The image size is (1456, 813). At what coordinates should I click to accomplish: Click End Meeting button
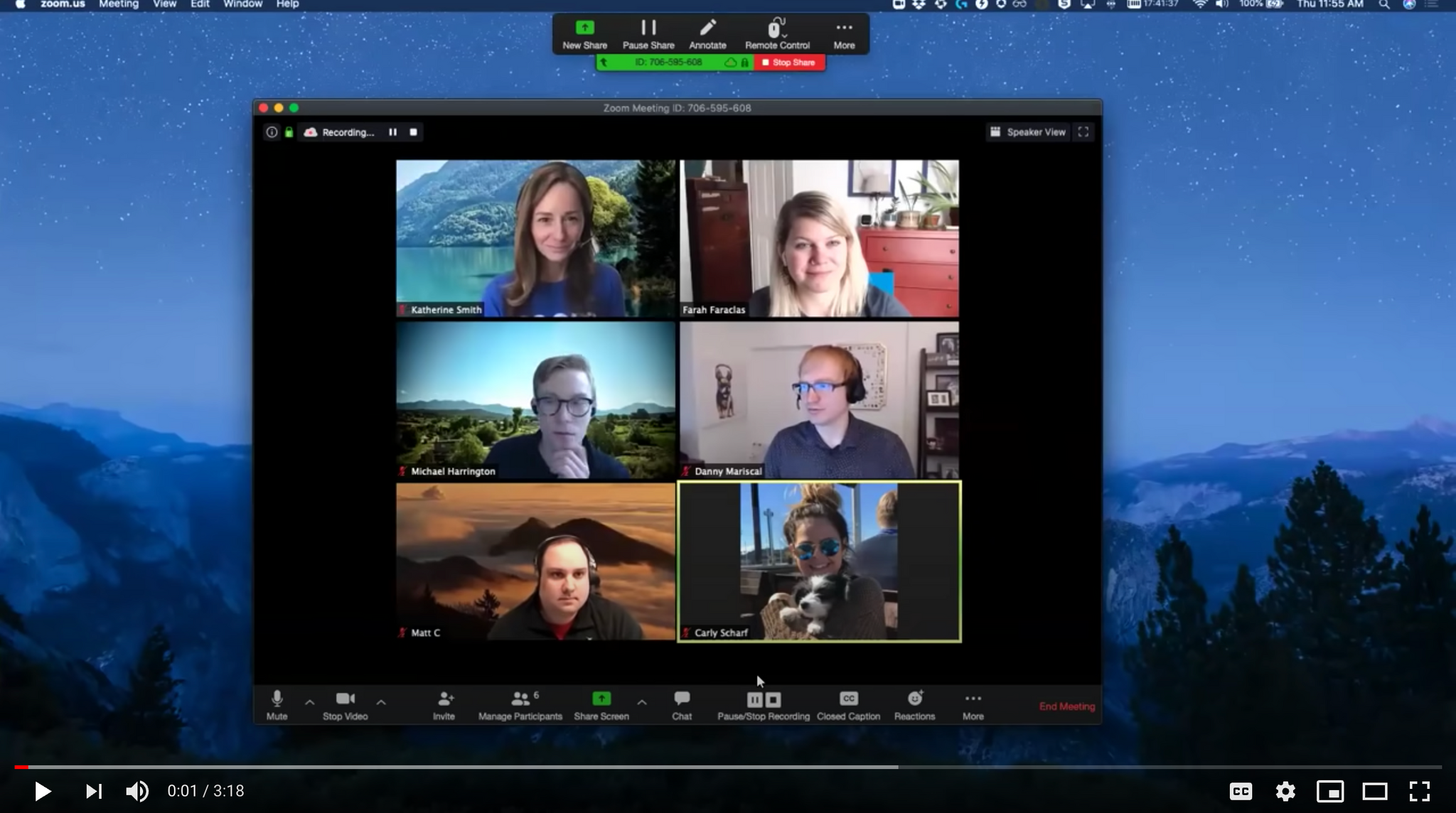(x=1067, y=706)
